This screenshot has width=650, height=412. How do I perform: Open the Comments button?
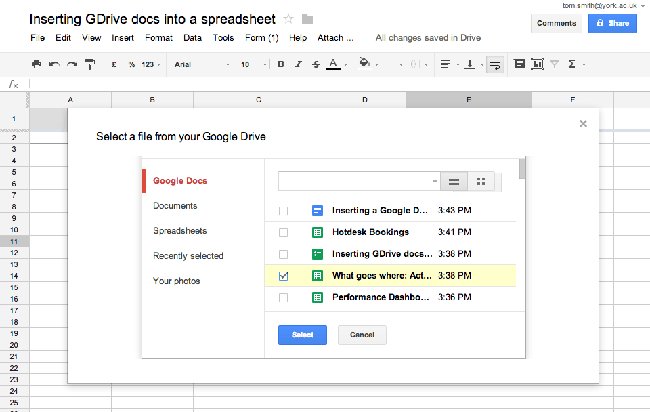coord(556,23)
